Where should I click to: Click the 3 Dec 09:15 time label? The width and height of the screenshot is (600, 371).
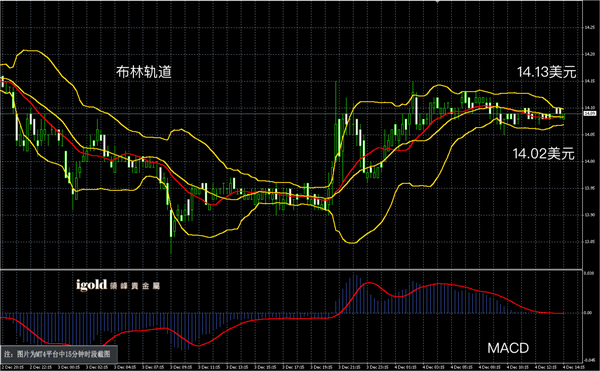coord(181,368)
